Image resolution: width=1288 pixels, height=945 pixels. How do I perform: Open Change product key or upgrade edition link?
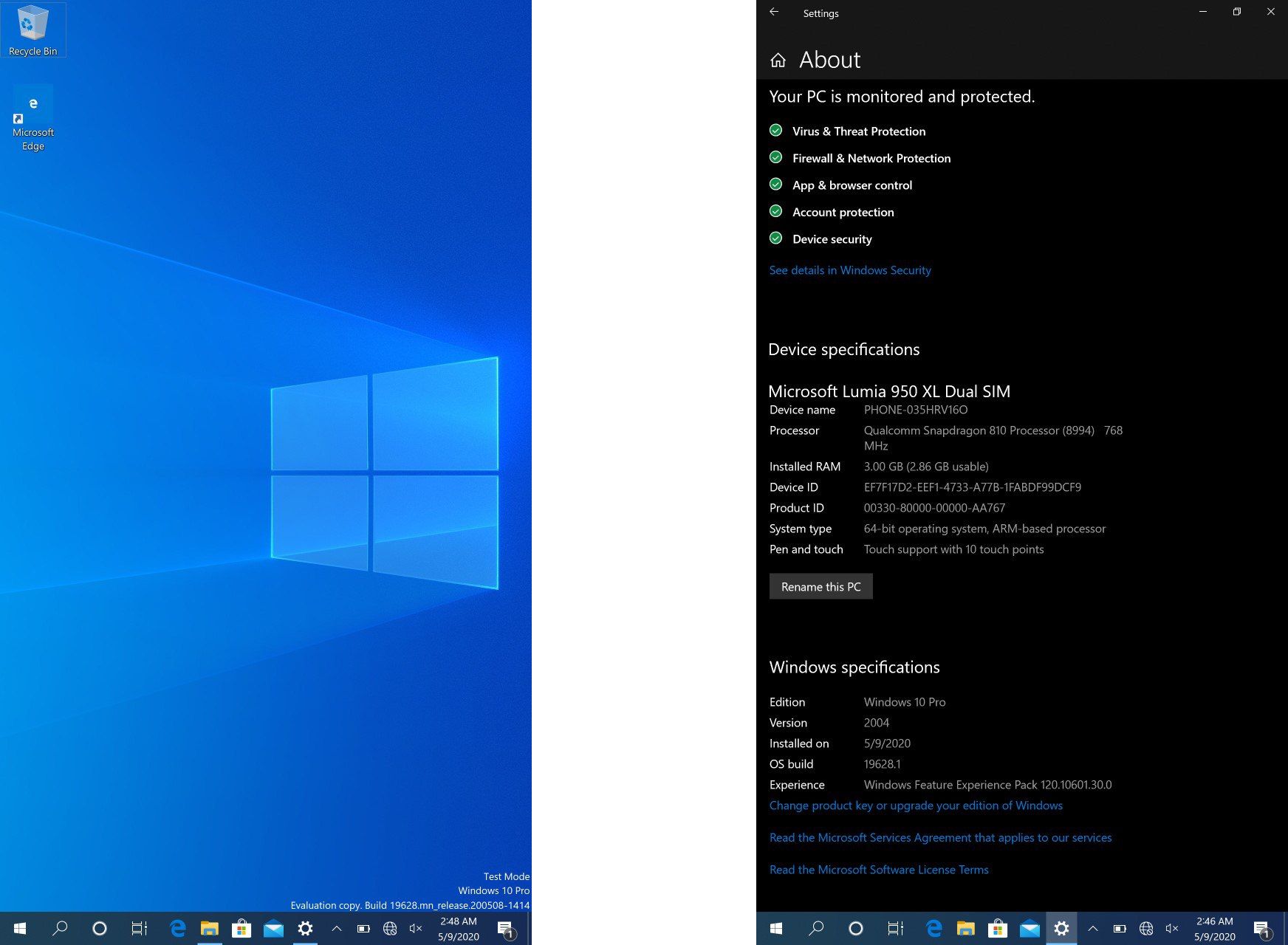coord(916,805)
